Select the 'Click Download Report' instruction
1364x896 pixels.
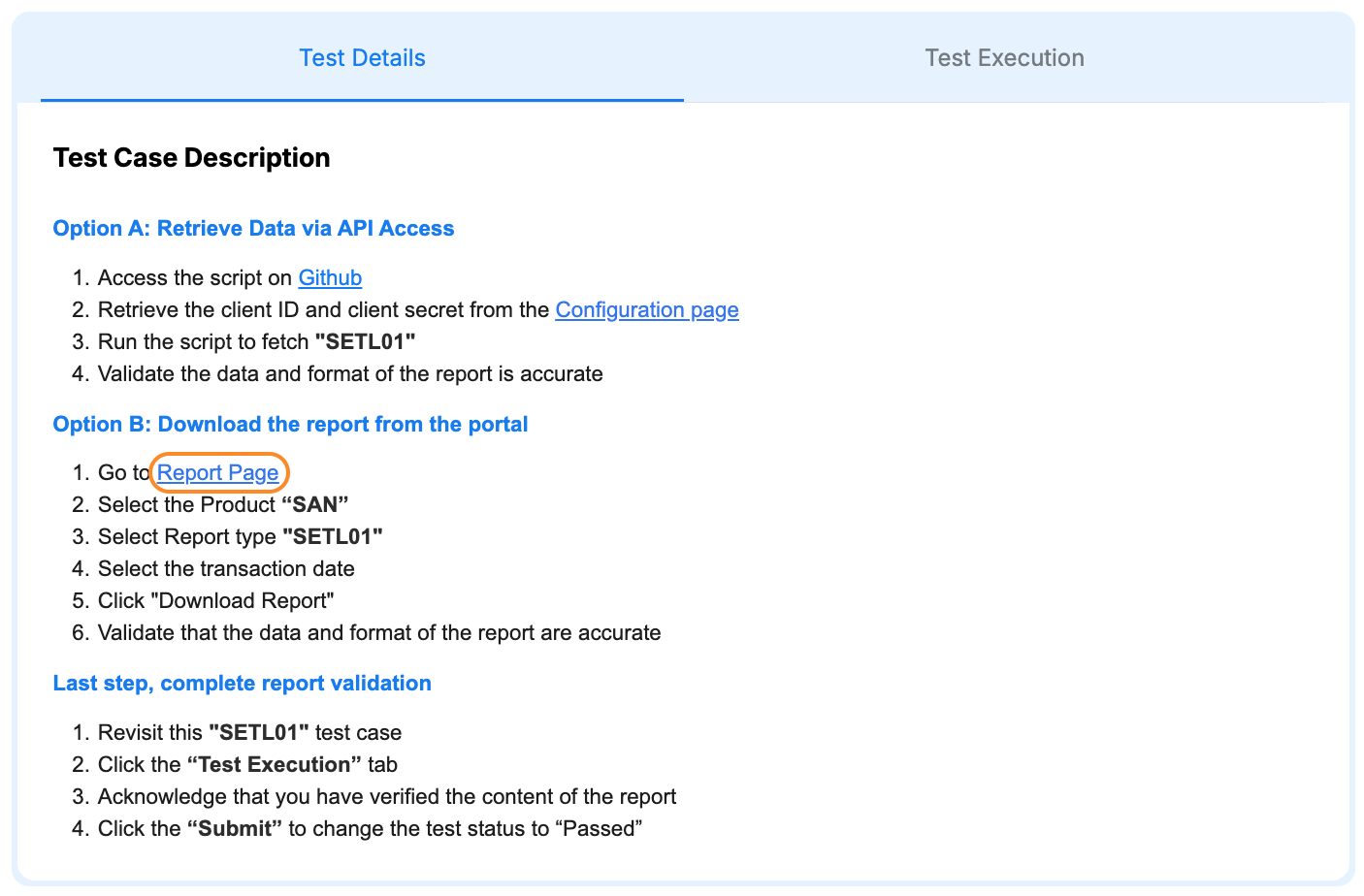214,600
